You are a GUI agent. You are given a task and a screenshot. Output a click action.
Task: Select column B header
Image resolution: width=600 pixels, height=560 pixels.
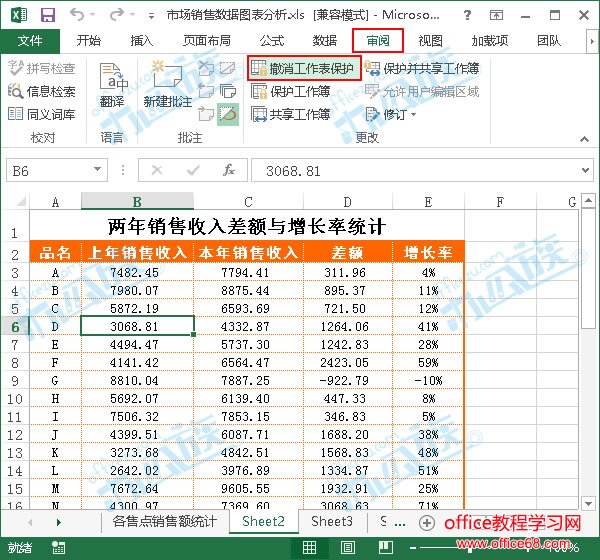(137, 201)
